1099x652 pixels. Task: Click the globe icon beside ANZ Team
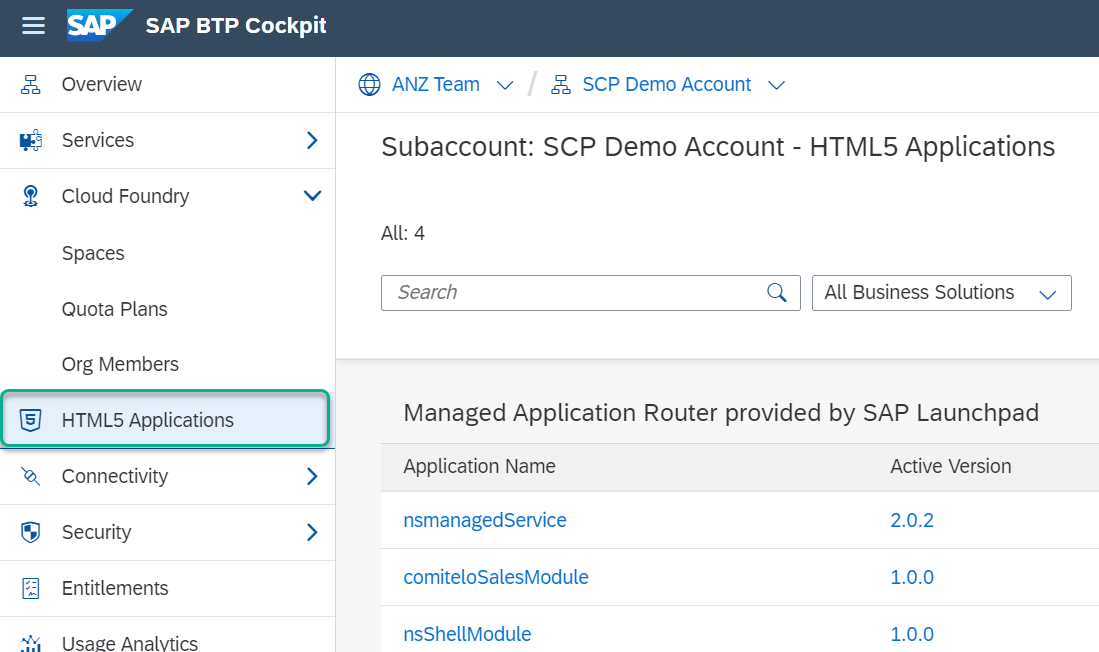coord(369,84)
